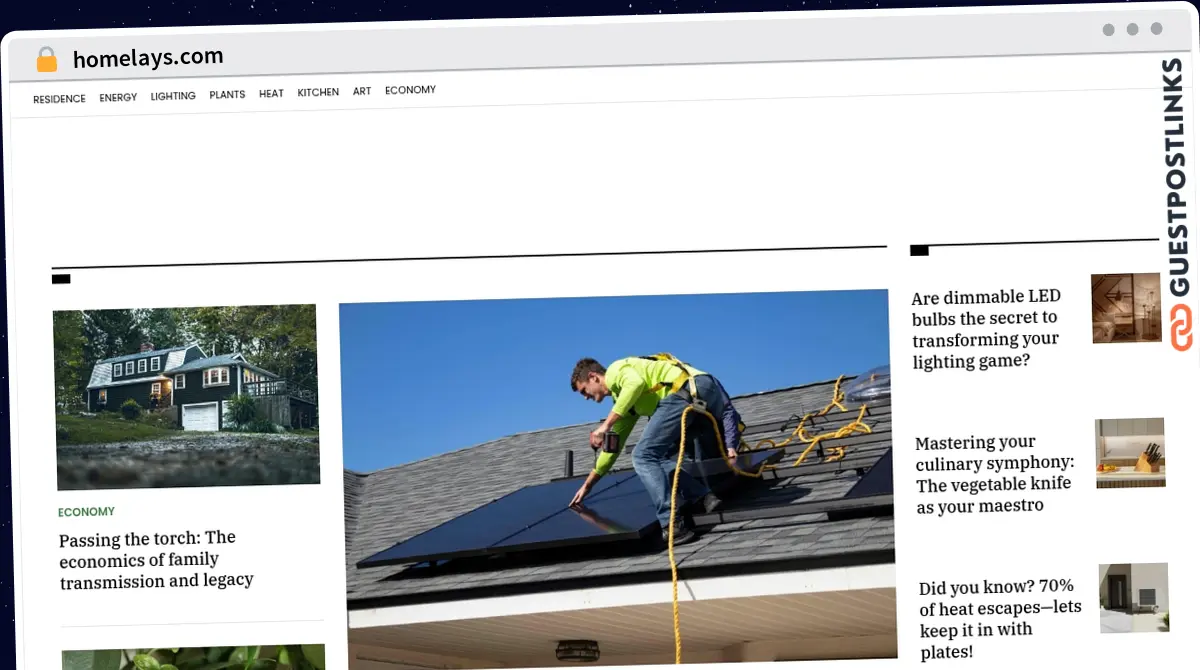Go to the LIGHTING section
The image size is (1200, 670).
(x=173, y=96)
